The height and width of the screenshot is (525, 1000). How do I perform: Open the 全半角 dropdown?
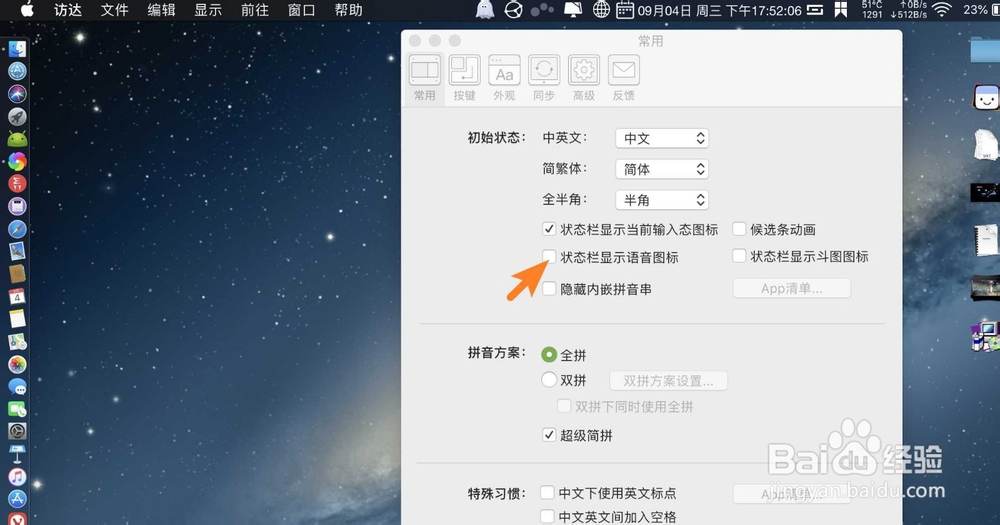pos(662,200)
